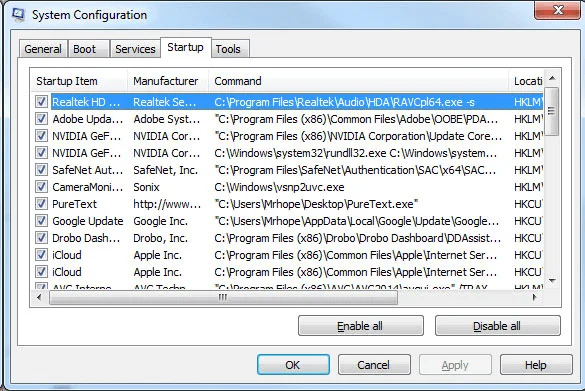585x391 pixels.
Task: Click the right arrow of horizontal scrollbar
Action: (535, 297)
